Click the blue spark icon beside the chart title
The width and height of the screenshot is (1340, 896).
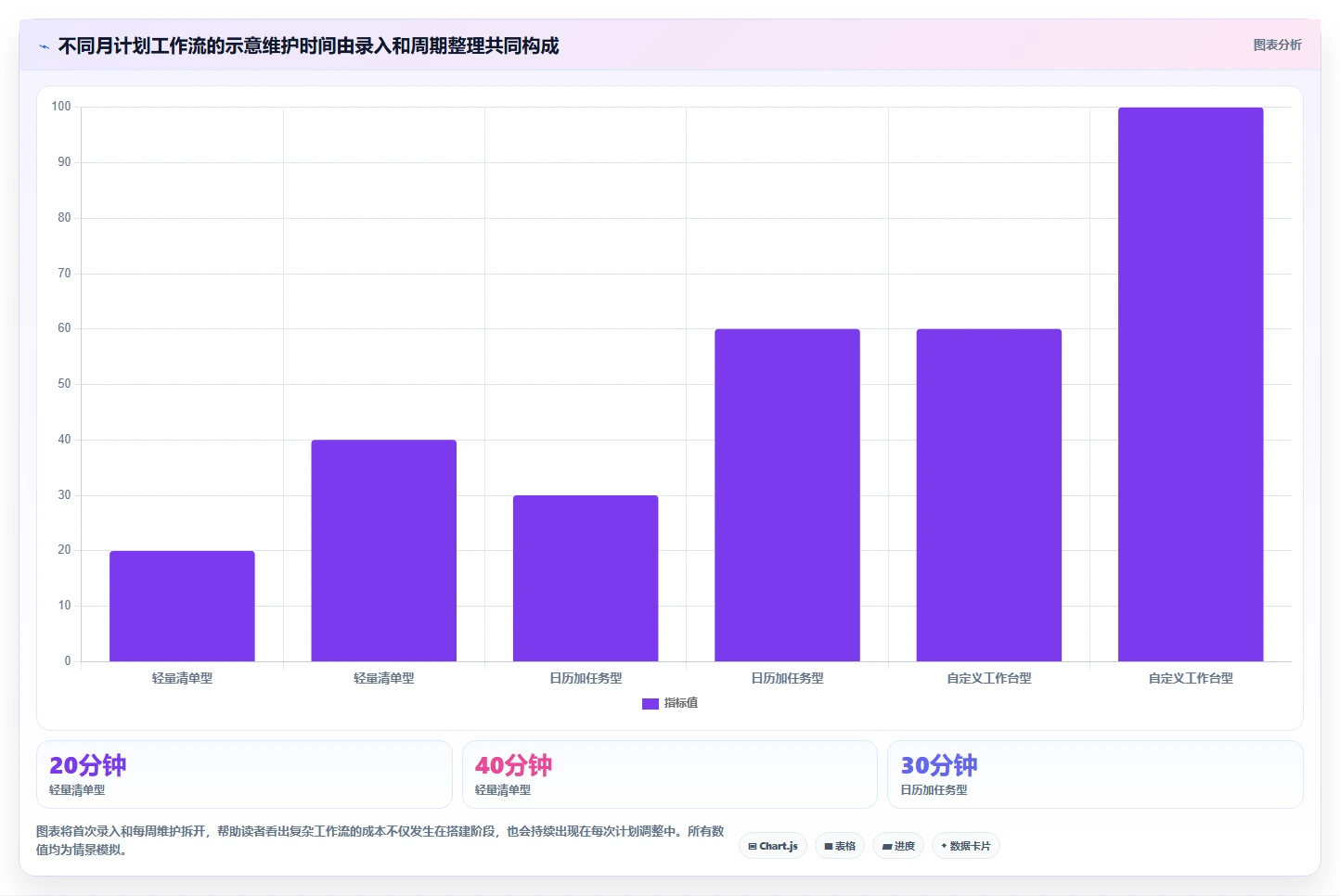(44, 46)
